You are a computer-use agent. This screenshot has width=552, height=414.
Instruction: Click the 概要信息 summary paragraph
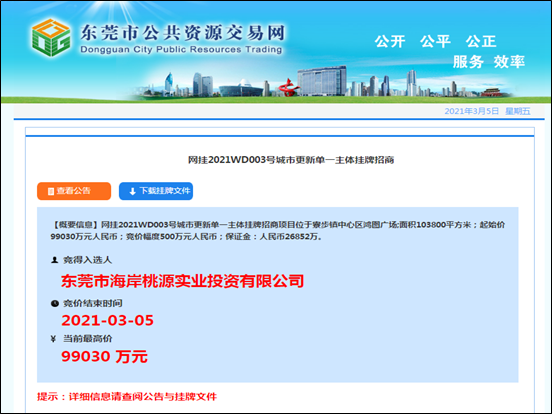point(278,231)
